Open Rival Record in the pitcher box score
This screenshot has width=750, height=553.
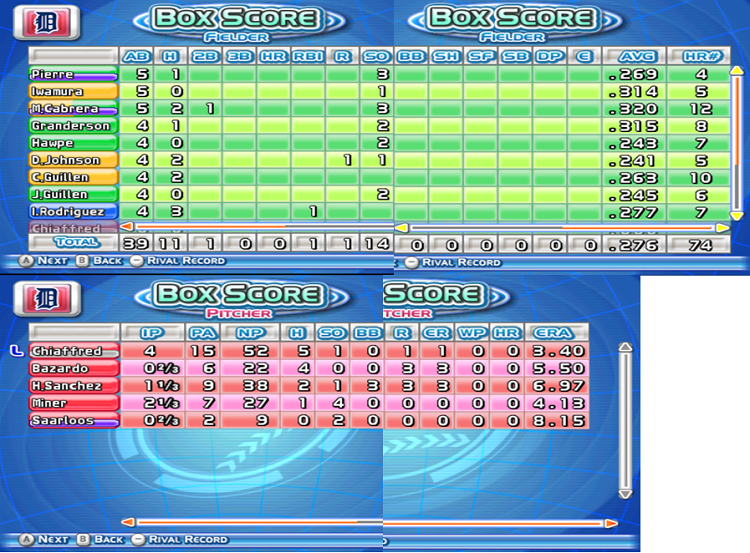[179, 540]
